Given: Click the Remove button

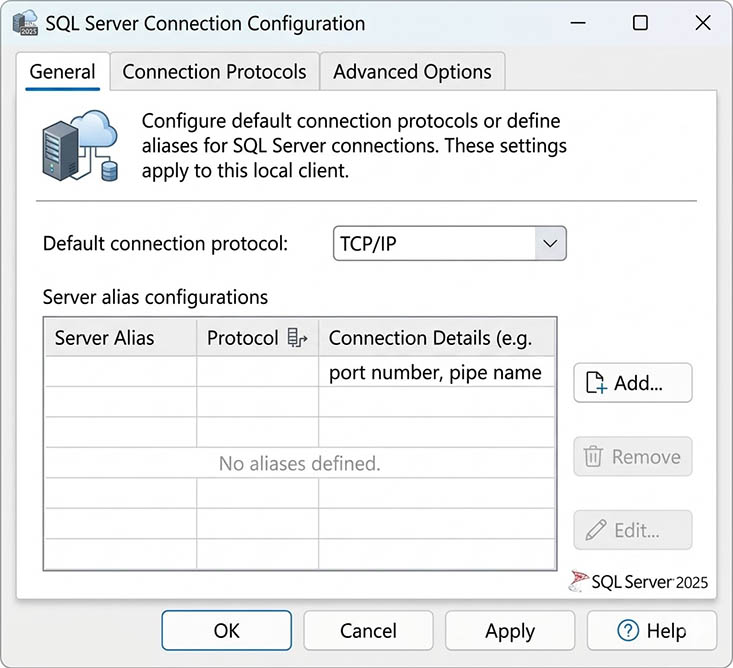Looking at the screenshot, I should pyautogui.click(x=632, y=457).
